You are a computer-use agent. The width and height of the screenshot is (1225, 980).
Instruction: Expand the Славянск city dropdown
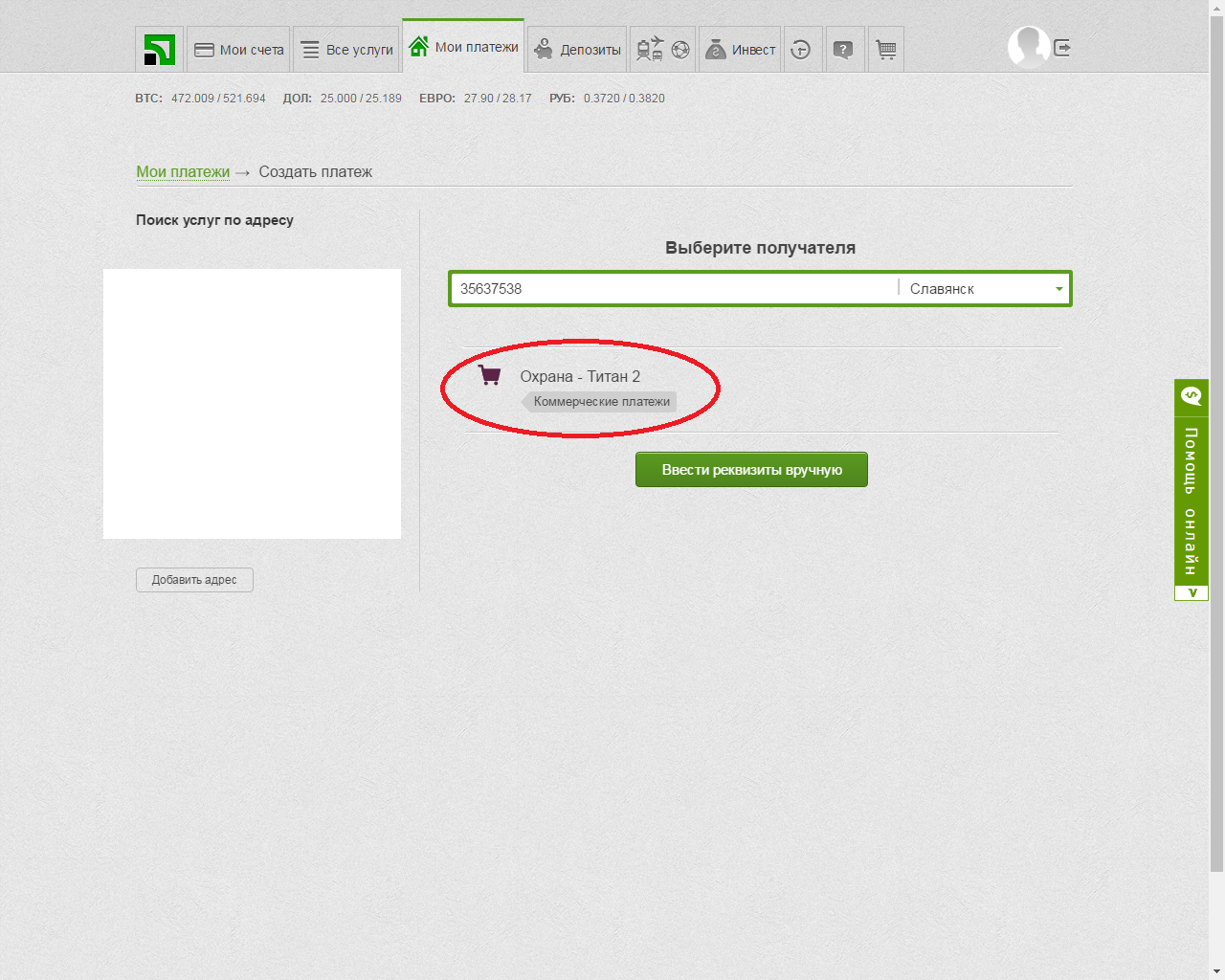(986, 289)
